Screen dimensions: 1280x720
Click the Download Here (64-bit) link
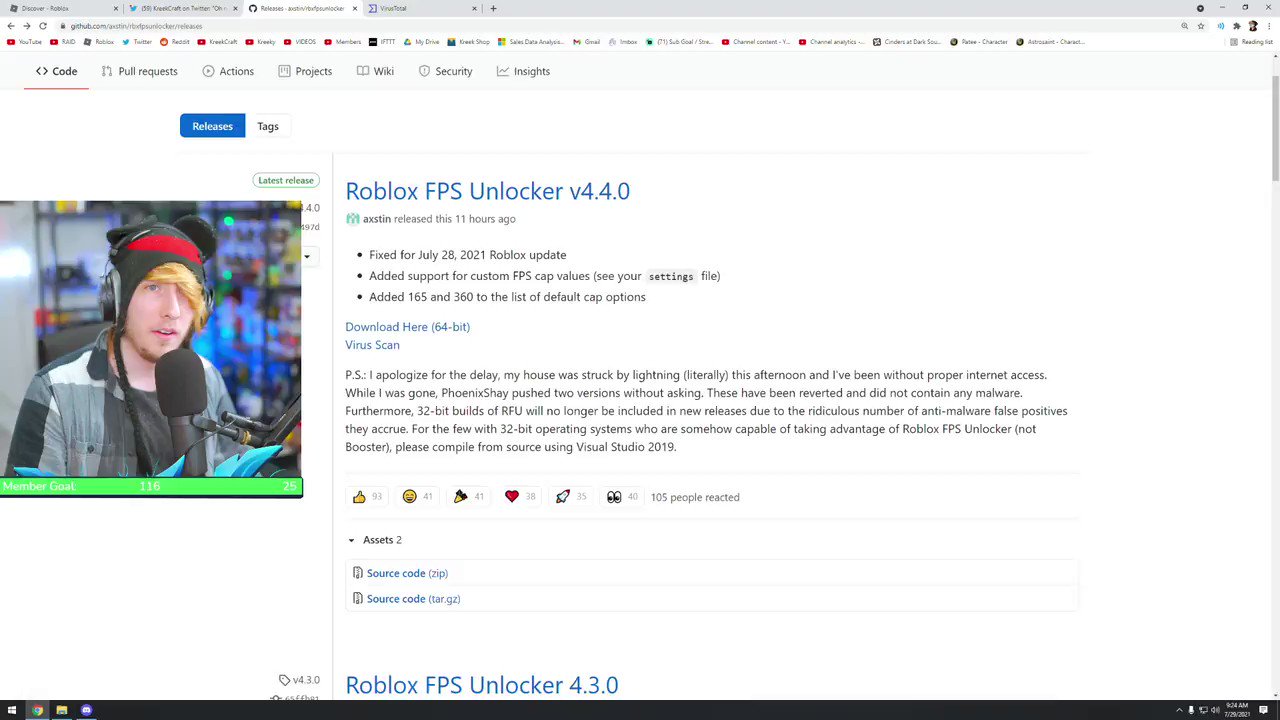(407, 327)
